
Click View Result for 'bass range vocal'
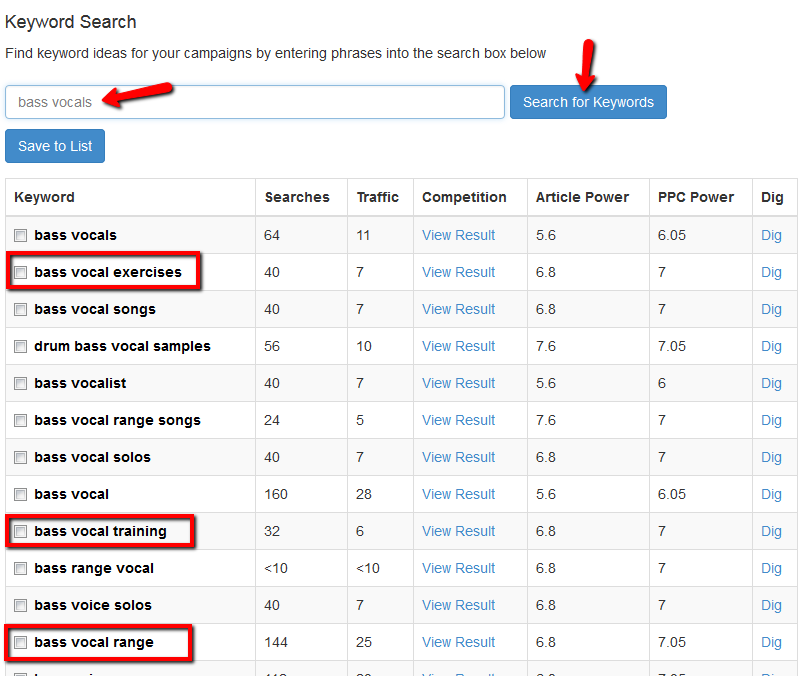click(x=458, y=568)
